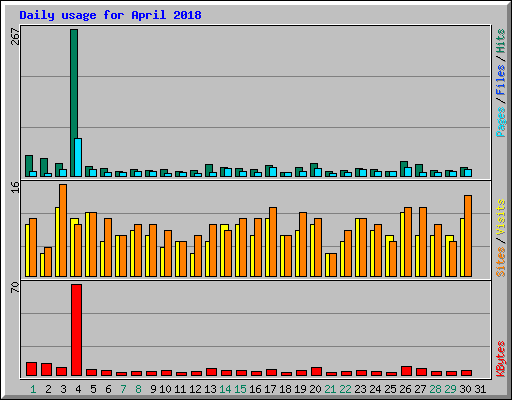Click the green day label 8
512x400 pixels.
[138, 389]
